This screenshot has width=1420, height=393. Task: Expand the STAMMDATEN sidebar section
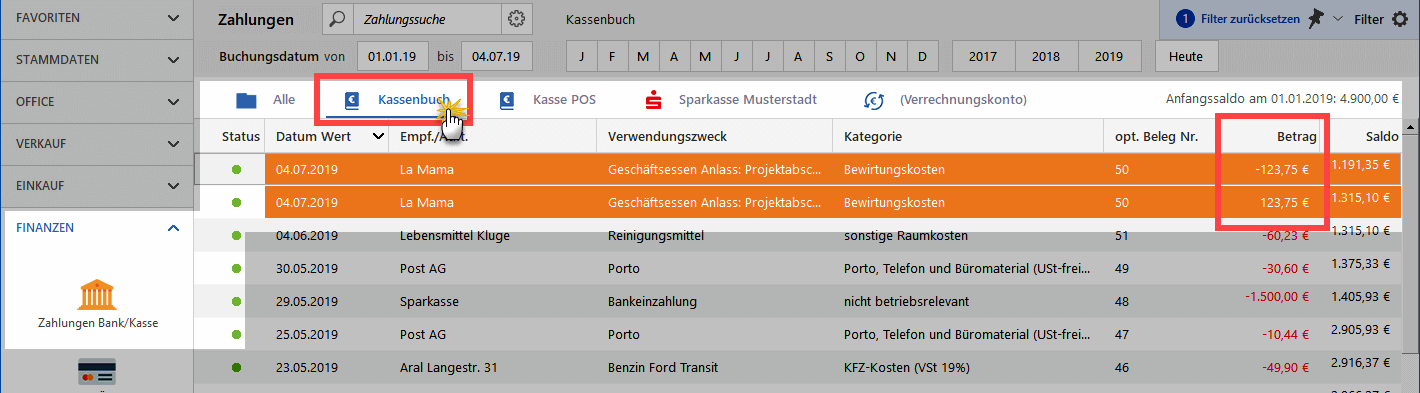coord(96,60)
